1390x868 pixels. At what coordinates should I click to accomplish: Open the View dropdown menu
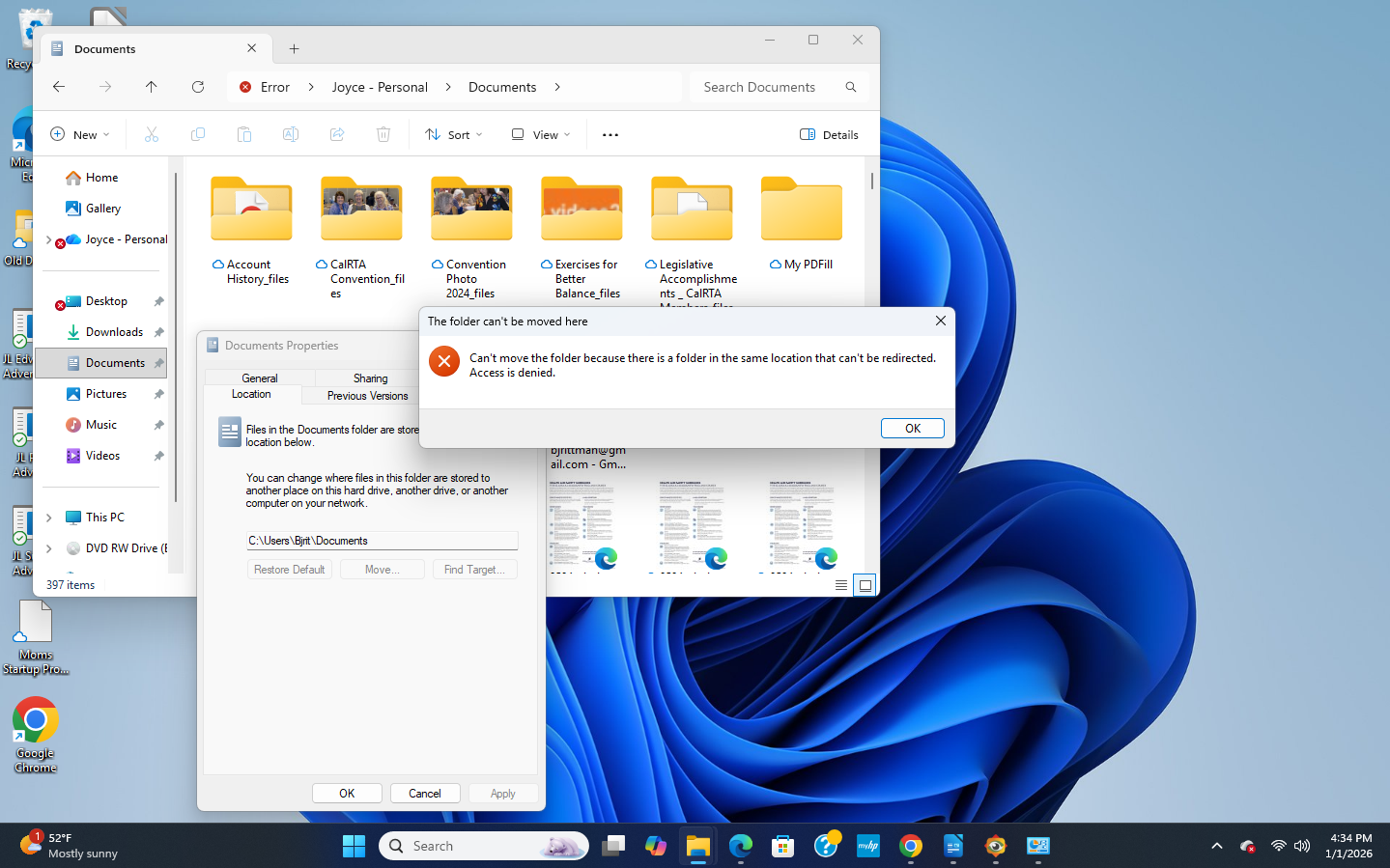541,135
